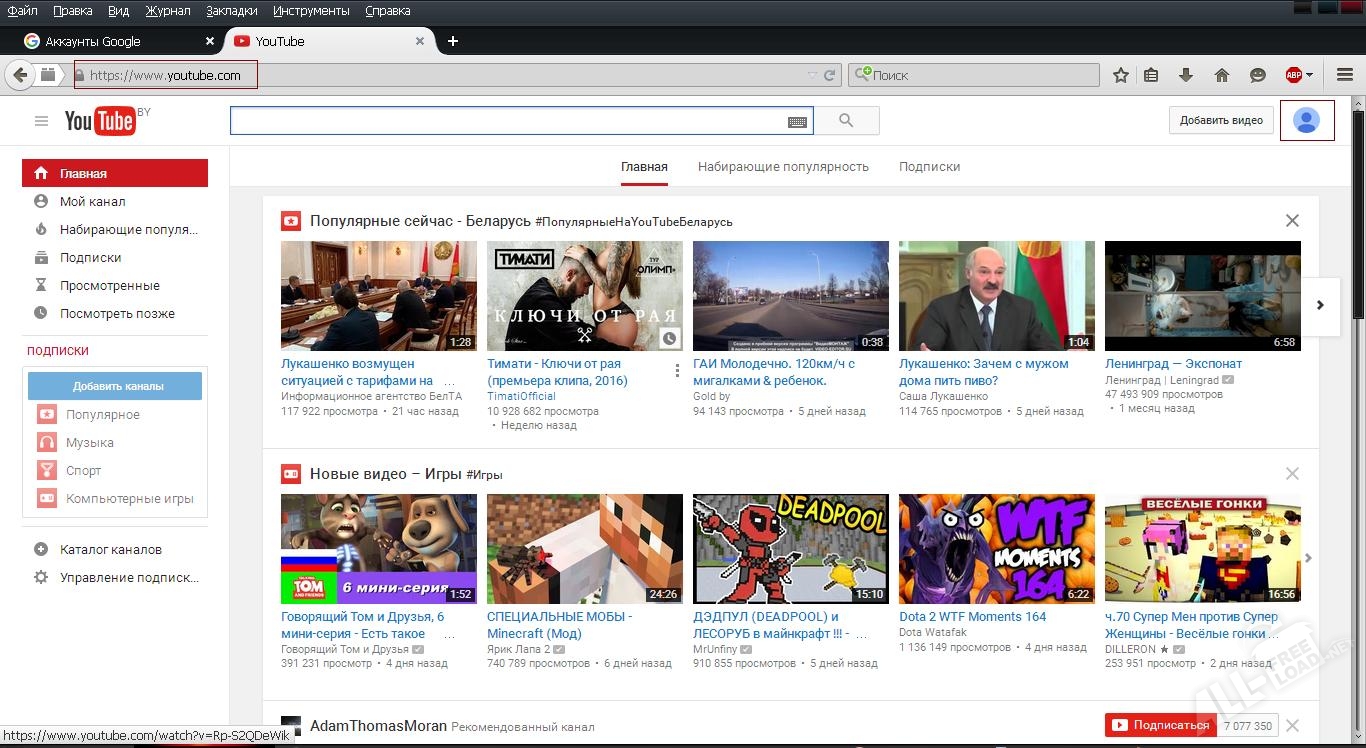Viewport: 1366px width, 748px height.
Task: Click the YouTube logo
Action: pos(100,121)
